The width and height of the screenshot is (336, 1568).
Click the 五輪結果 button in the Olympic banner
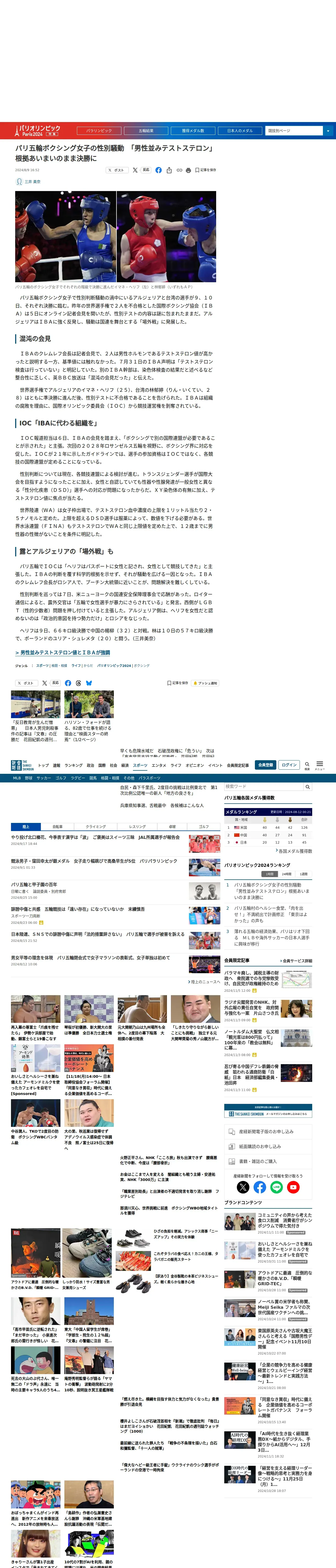pos(146,131)
